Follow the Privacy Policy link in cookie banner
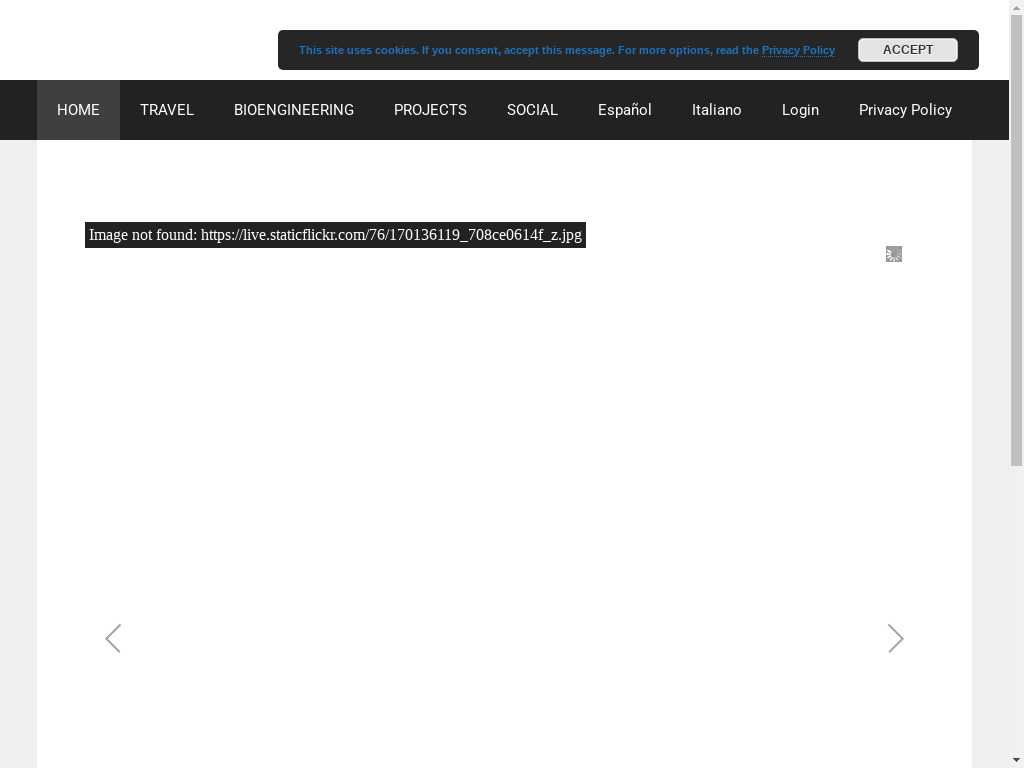The height and width of the screenshot is (768, 1024). tap(798, 50)
